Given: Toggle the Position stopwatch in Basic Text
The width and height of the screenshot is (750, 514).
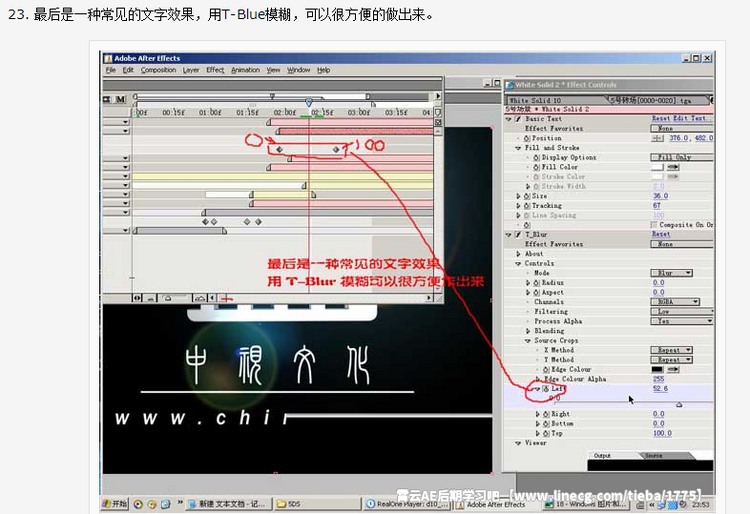Looking at the screenshot, I should (x=527, y=138).
